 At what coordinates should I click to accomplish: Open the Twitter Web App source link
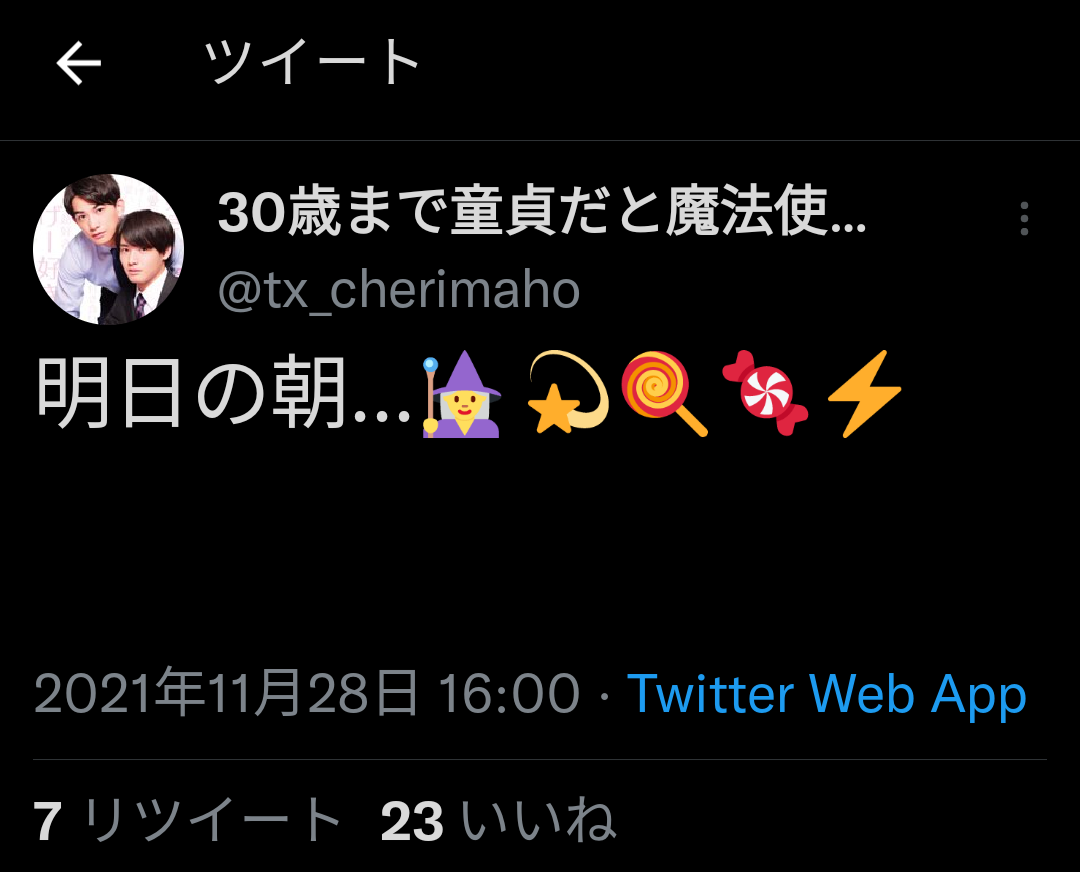coord(827,694)
